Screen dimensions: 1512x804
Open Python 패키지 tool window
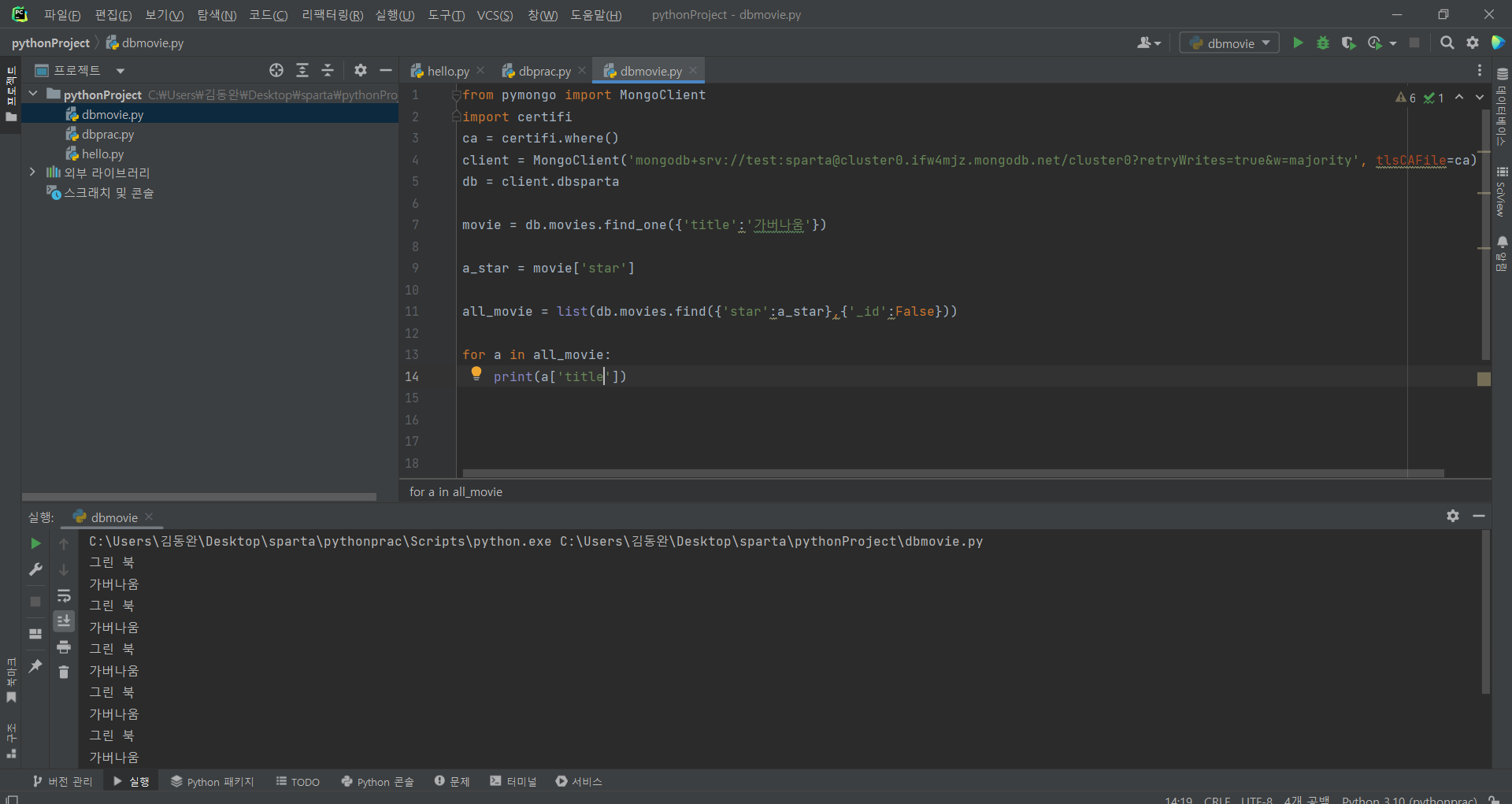(x=213, y=781)
